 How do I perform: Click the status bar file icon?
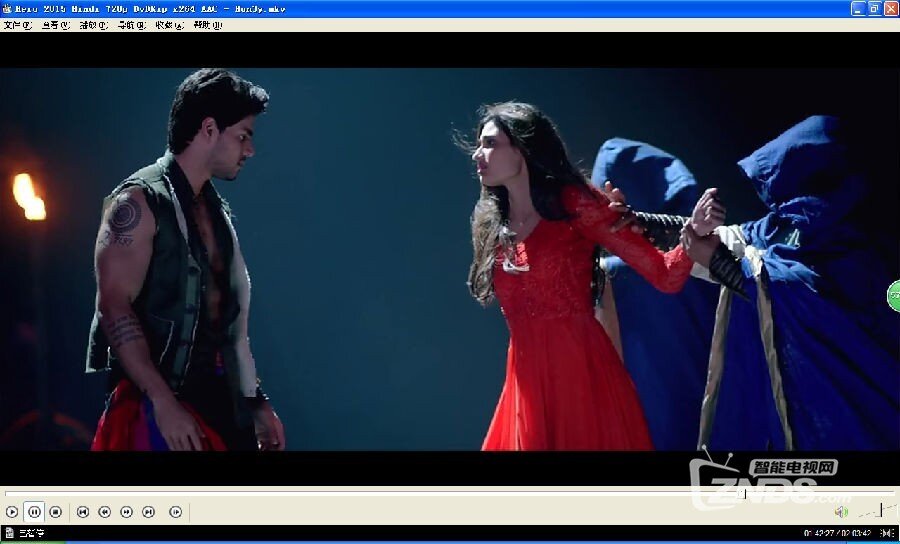click(x=9, y=533)
